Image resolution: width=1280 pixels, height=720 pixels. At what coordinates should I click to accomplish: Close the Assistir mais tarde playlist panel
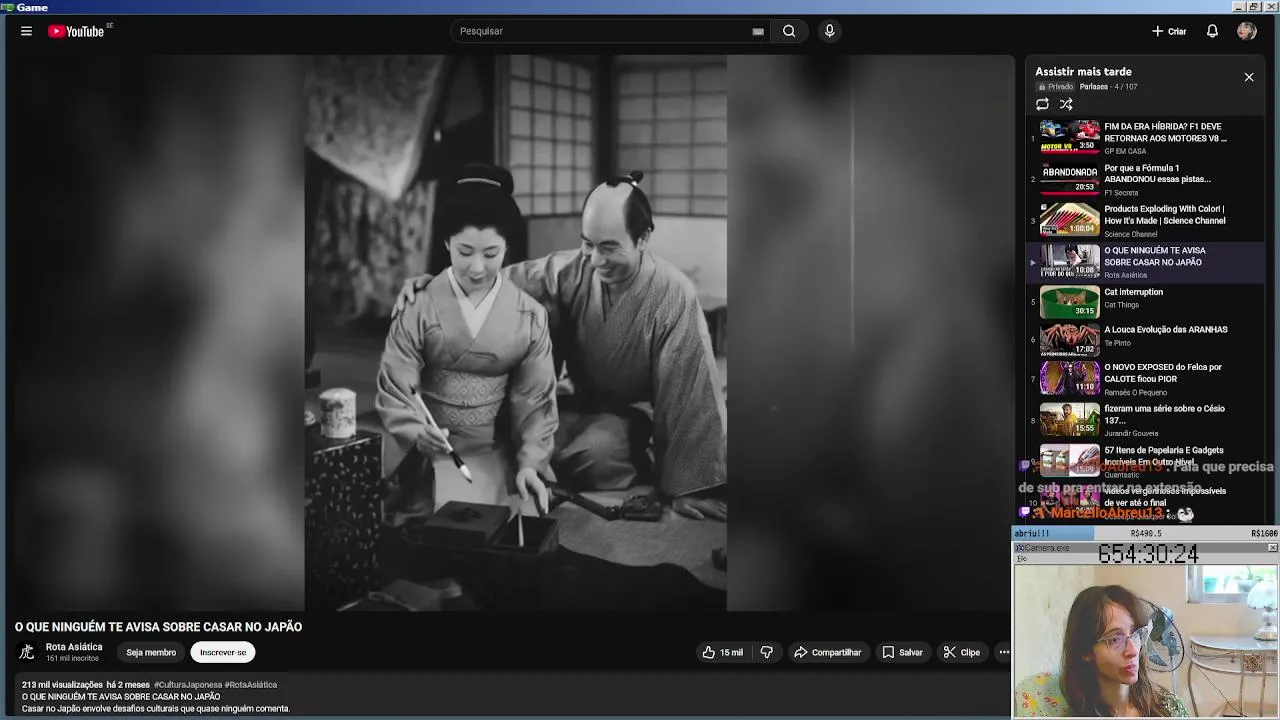[1249, 77]
